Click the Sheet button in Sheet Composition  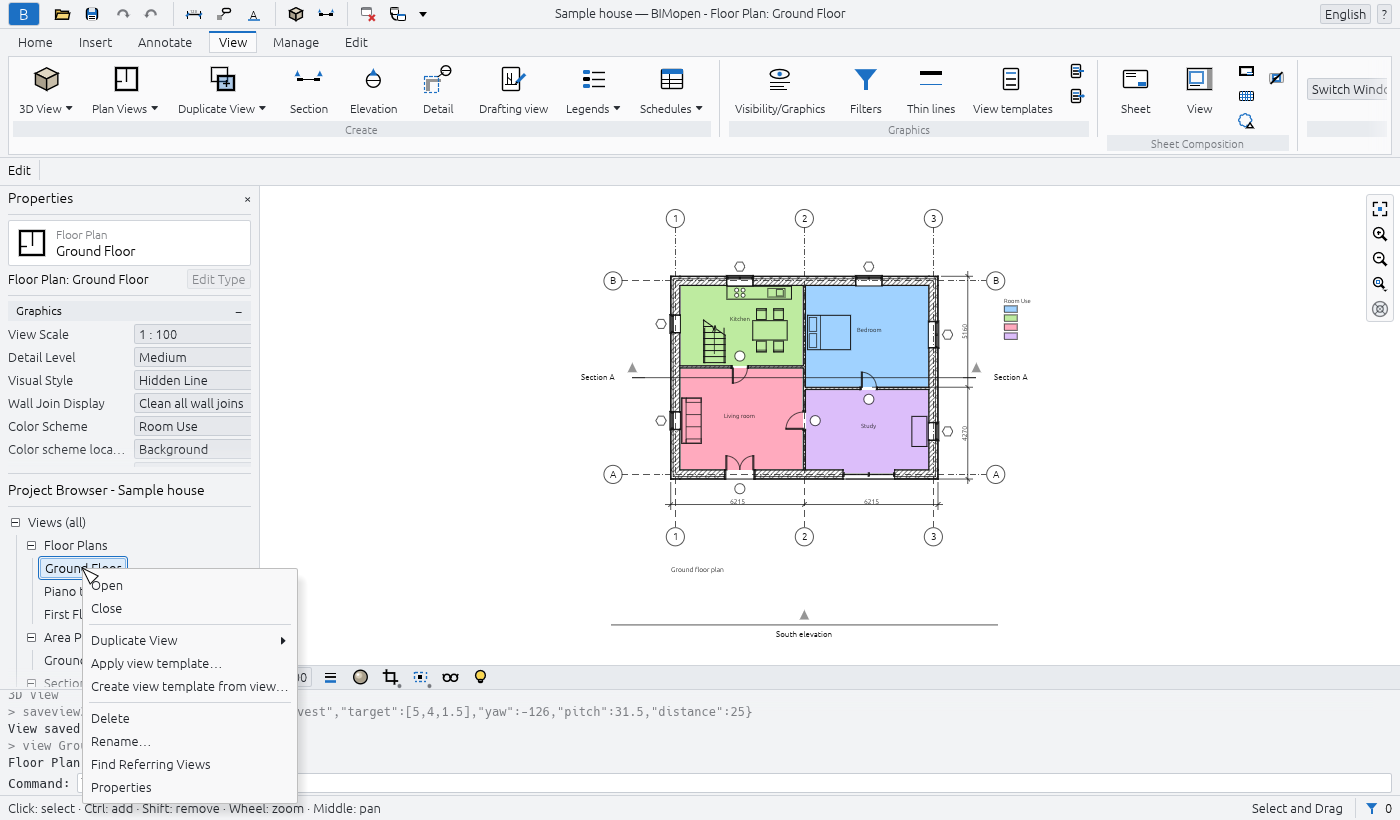coord(1135,91)
